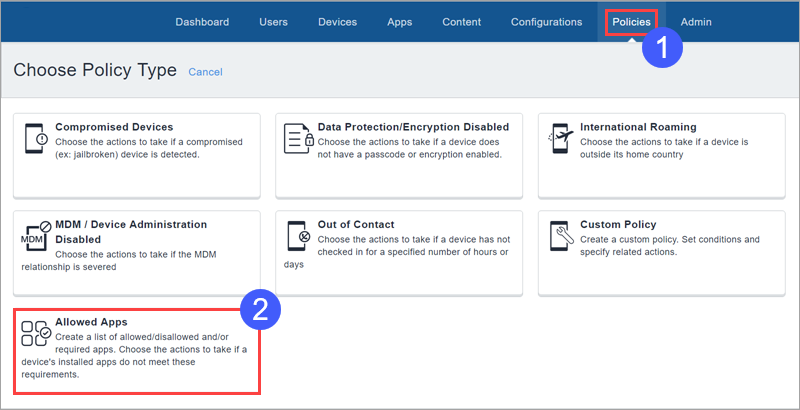Click the Compromised Devices phone alert icon
This screenshot has width=800, height=410.
pos(35,139)
